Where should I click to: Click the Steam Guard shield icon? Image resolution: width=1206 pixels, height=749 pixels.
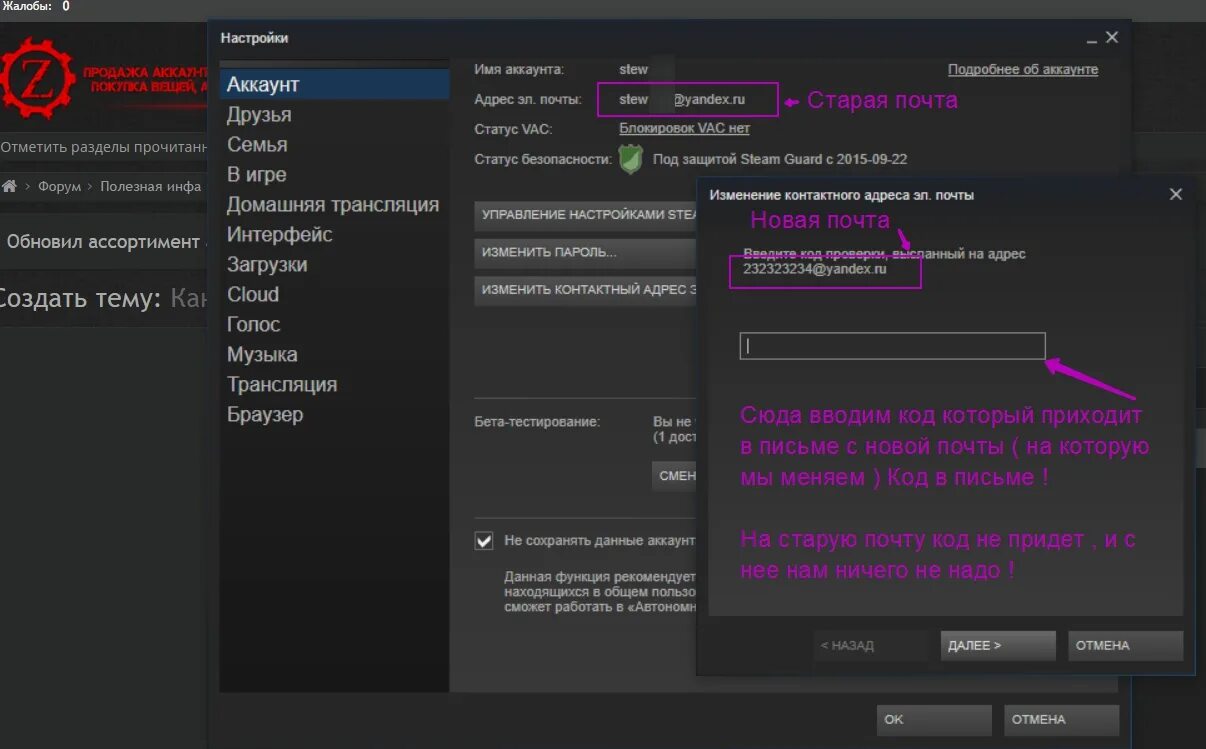tap(631, 159)
